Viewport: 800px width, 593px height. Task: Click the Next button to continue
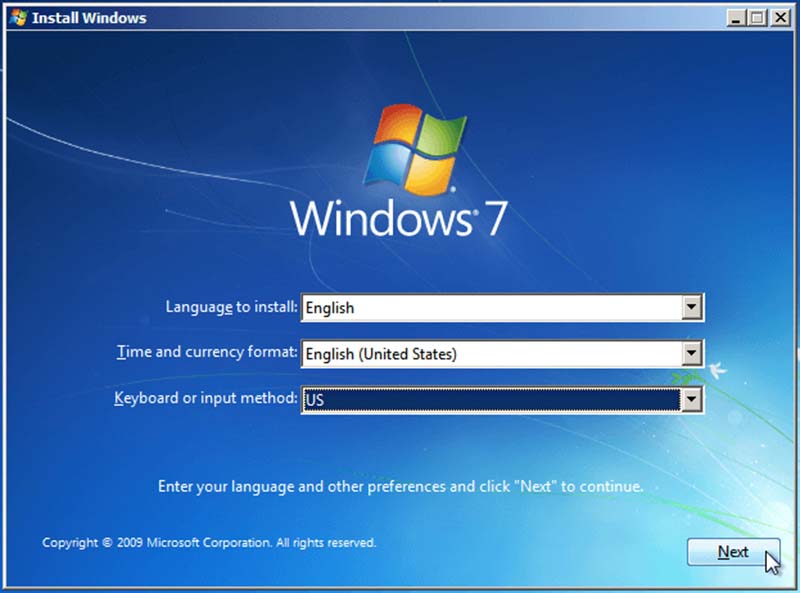pos(733,552)
